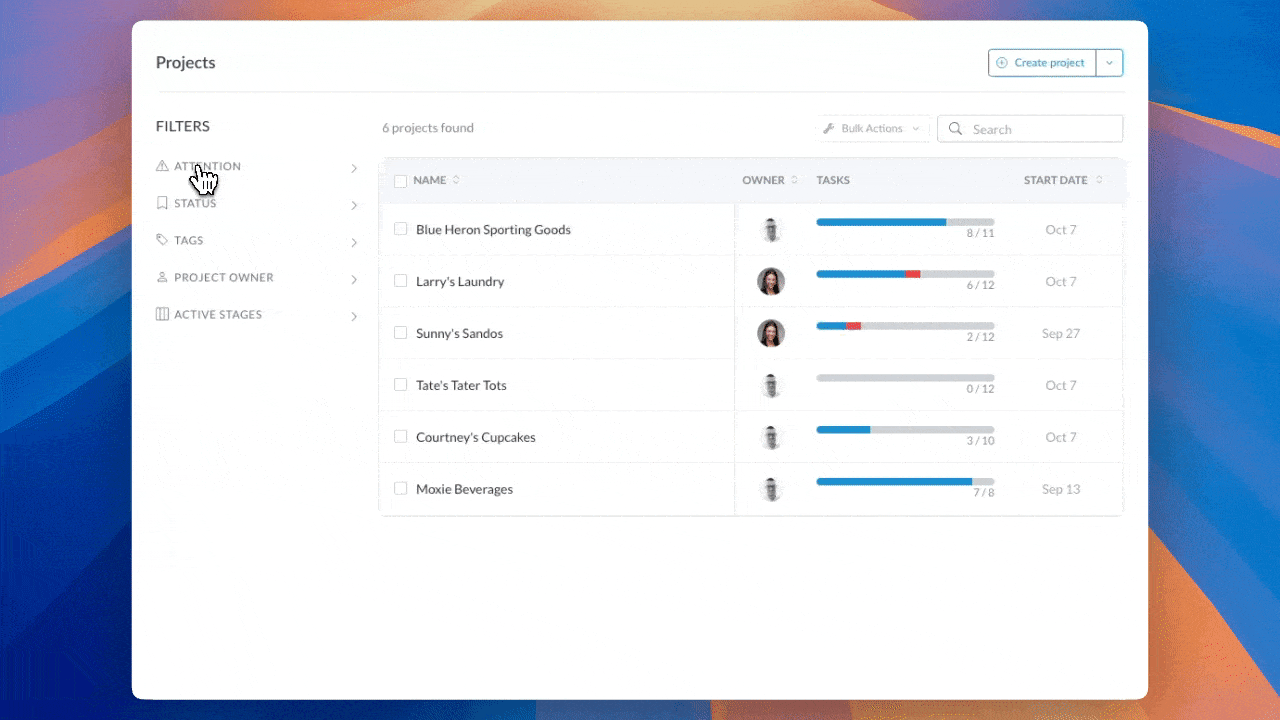Image resolution: width=1280 pixels, height=720 pixels.
Task: Click the owner avatar for Courtney's Cupcakes
Action: (771, 437)
